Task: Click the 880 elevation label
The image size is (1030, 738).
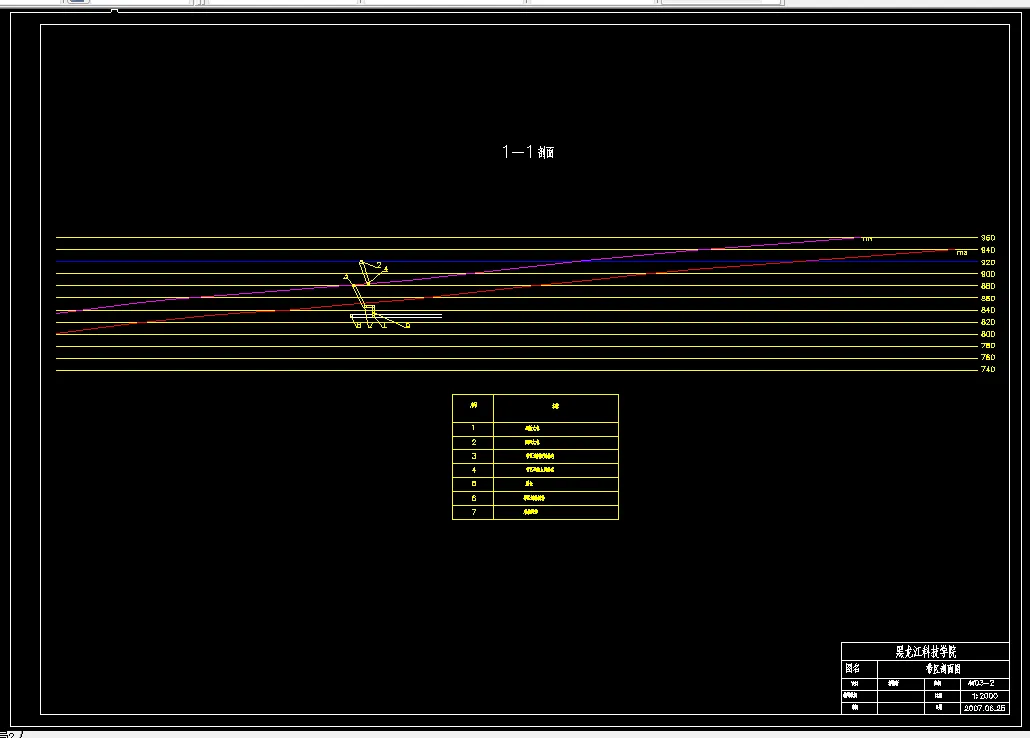Action: (x=987, y=286)
